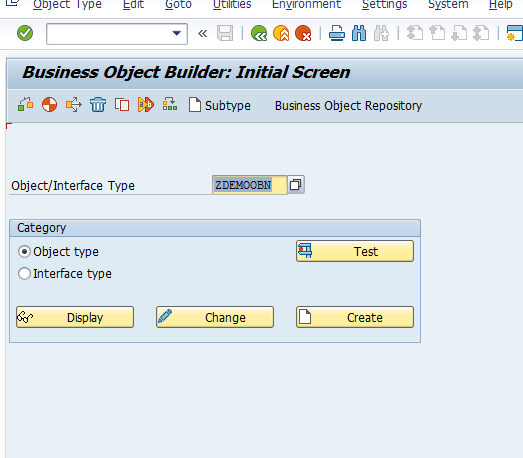This screenshot has height=458, width=523.
Task: Collapse the command field with double-chevron icon
Action: (x=202, y=33)
